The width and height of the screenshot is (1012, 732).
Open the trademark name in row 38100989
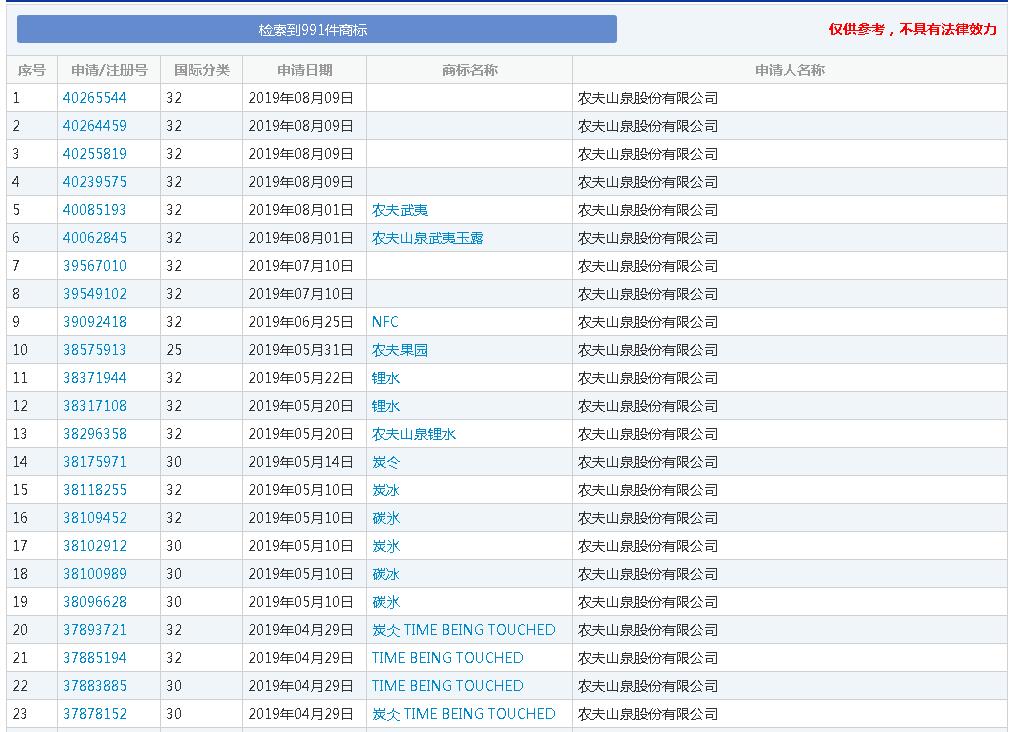386,574
